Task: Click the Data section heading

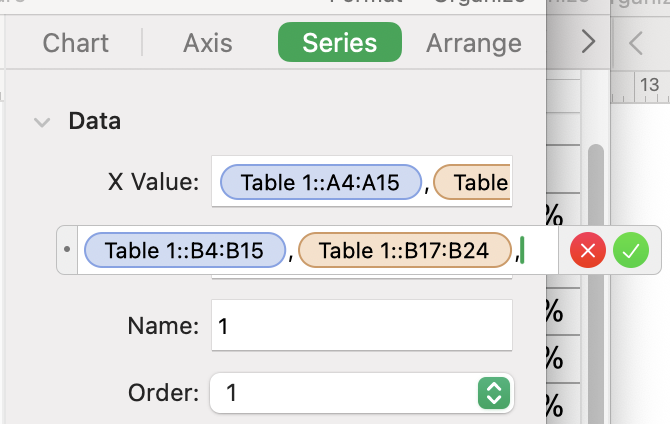Action: 94,122
